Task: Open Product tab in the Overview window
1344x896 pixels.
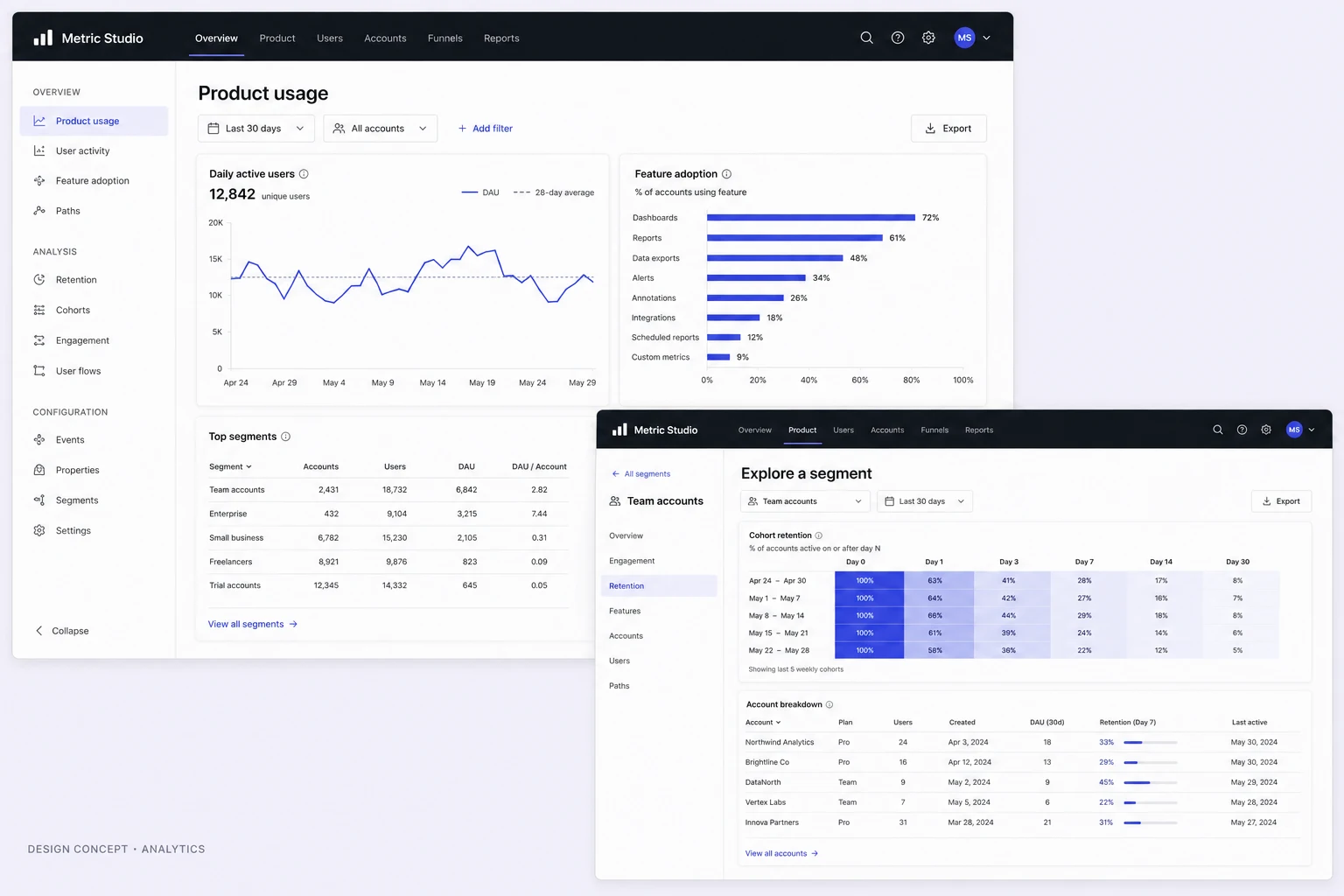Action: [277, 38]
